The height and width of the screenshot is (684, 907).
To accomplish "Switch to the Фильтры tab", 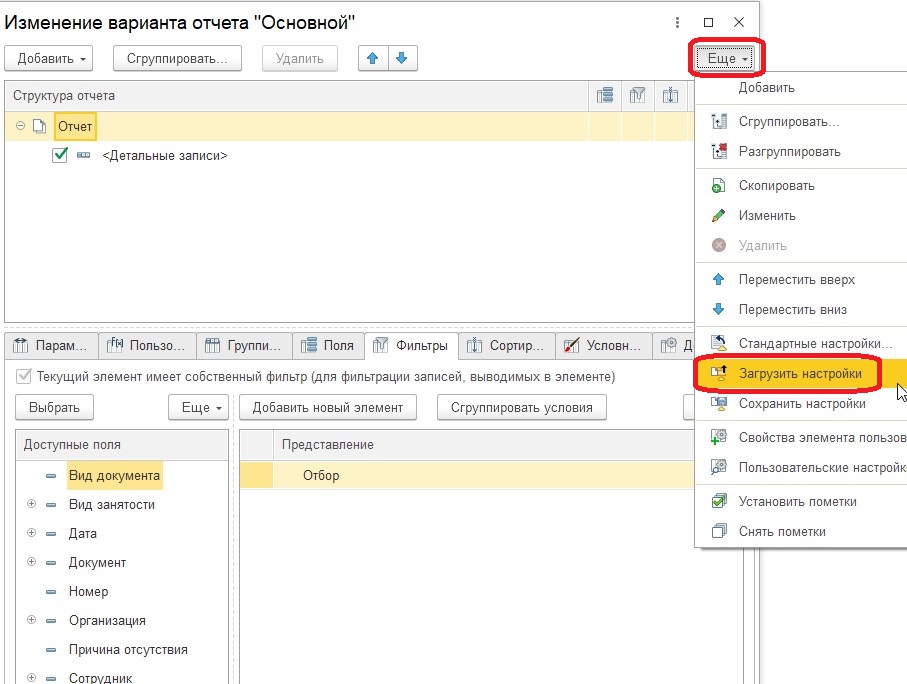I will (x=411, y=345).
